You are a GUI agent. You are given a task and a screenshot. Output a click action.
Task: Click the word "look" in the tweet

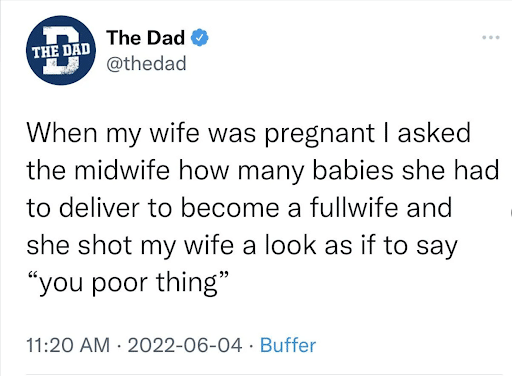click(x=290, y=245)
